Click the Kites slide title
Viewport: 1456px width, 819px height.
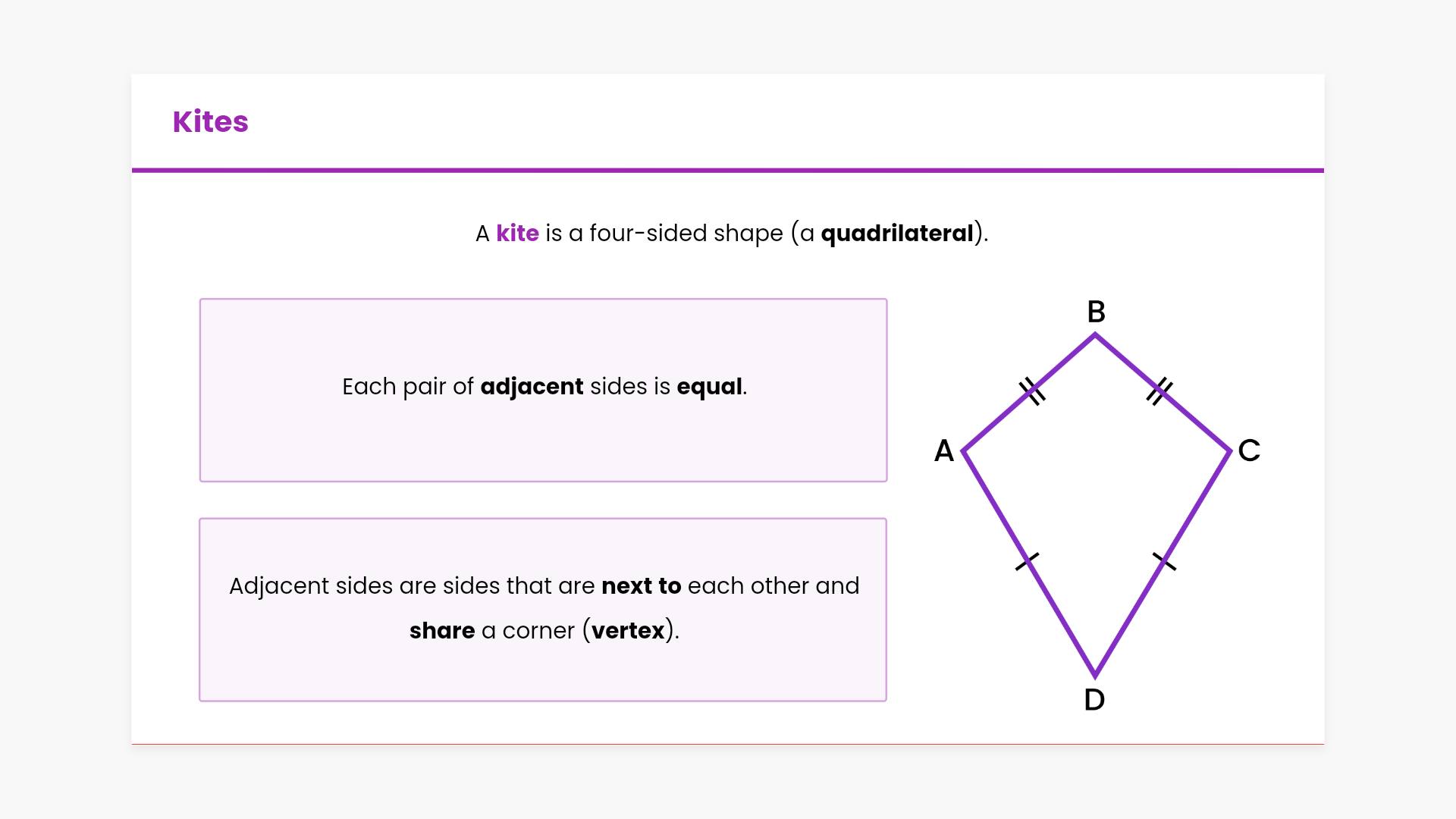210,121
